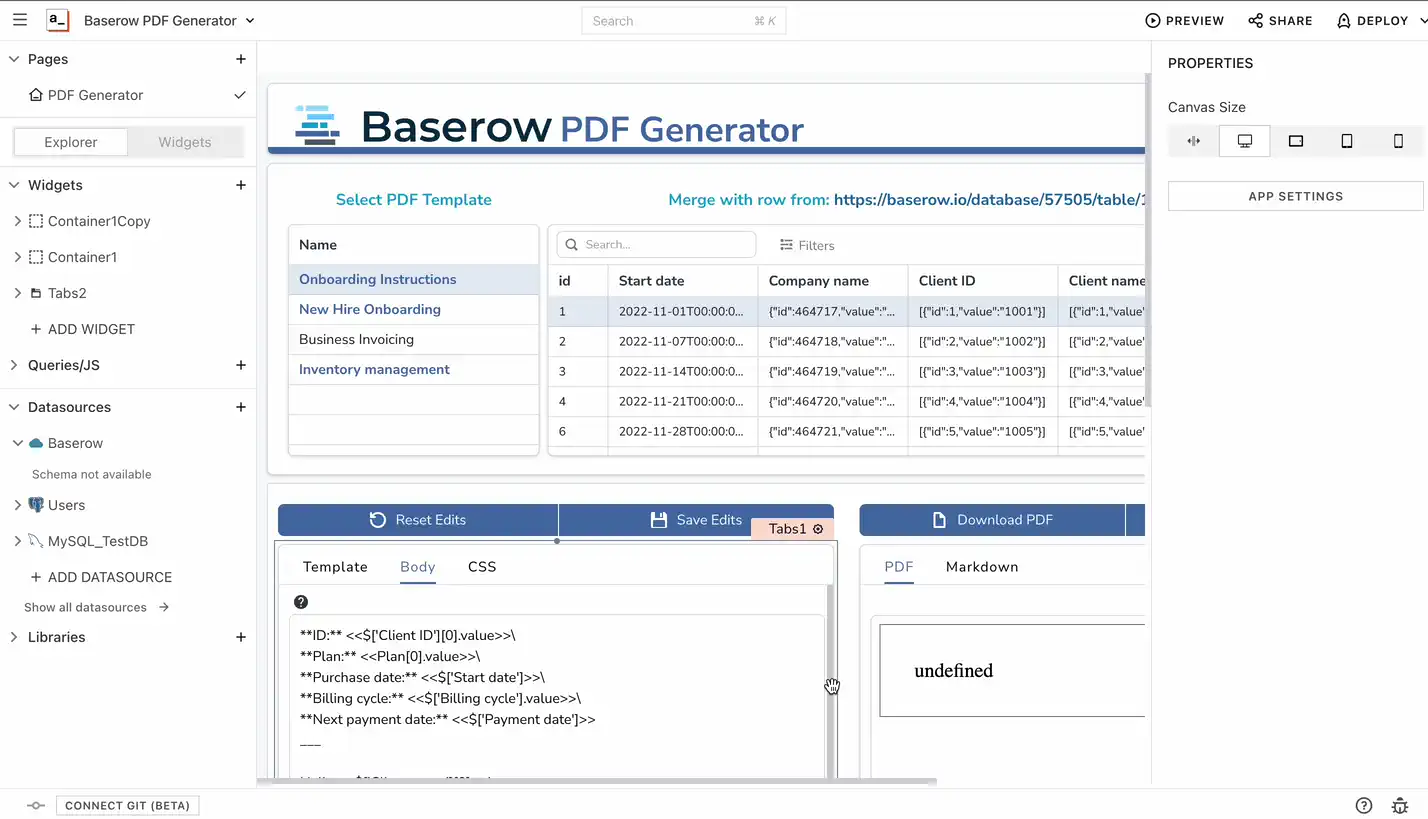Expand the Container1 widget tree

[x=18, y=257]
